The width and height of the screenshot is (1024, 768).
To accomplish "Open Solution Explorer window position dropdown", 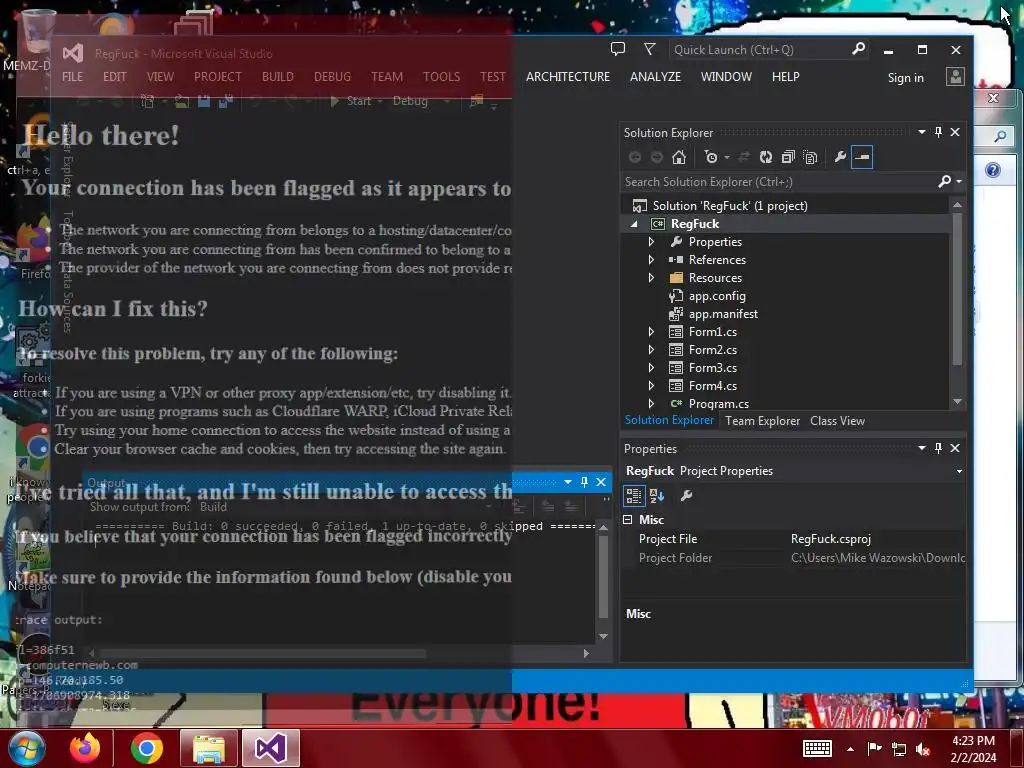I will tap(921, 132).
